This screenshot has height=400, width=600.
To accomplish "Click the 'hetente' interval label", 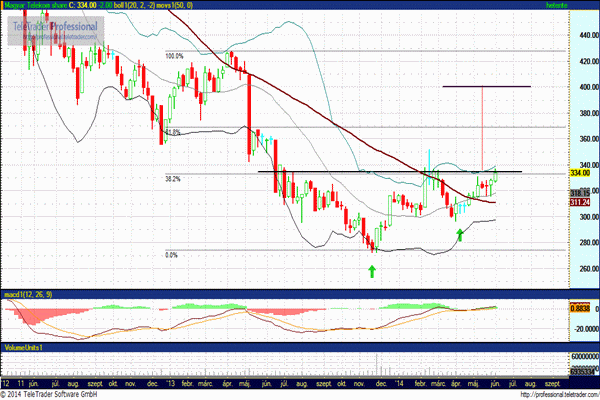I will coord(557,5).
